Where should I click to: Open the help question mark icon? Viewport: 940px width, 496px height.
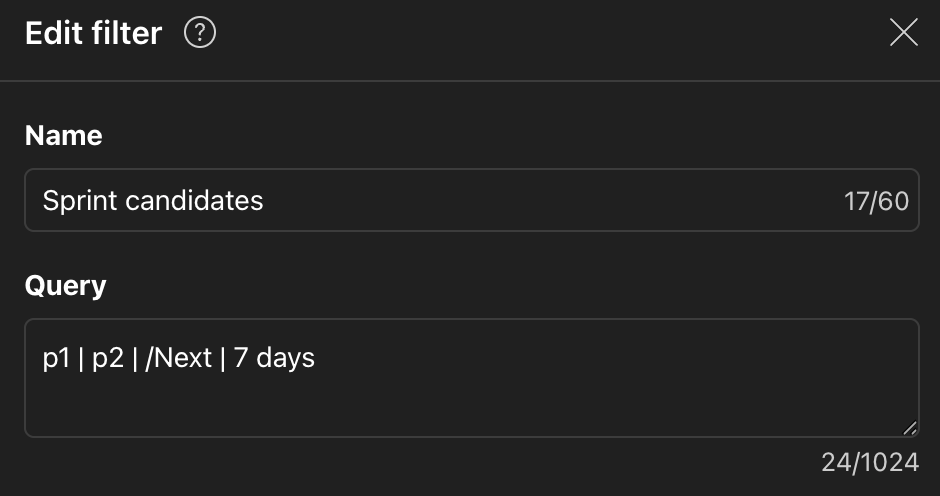pyautogui.click(x=200, y=33)
